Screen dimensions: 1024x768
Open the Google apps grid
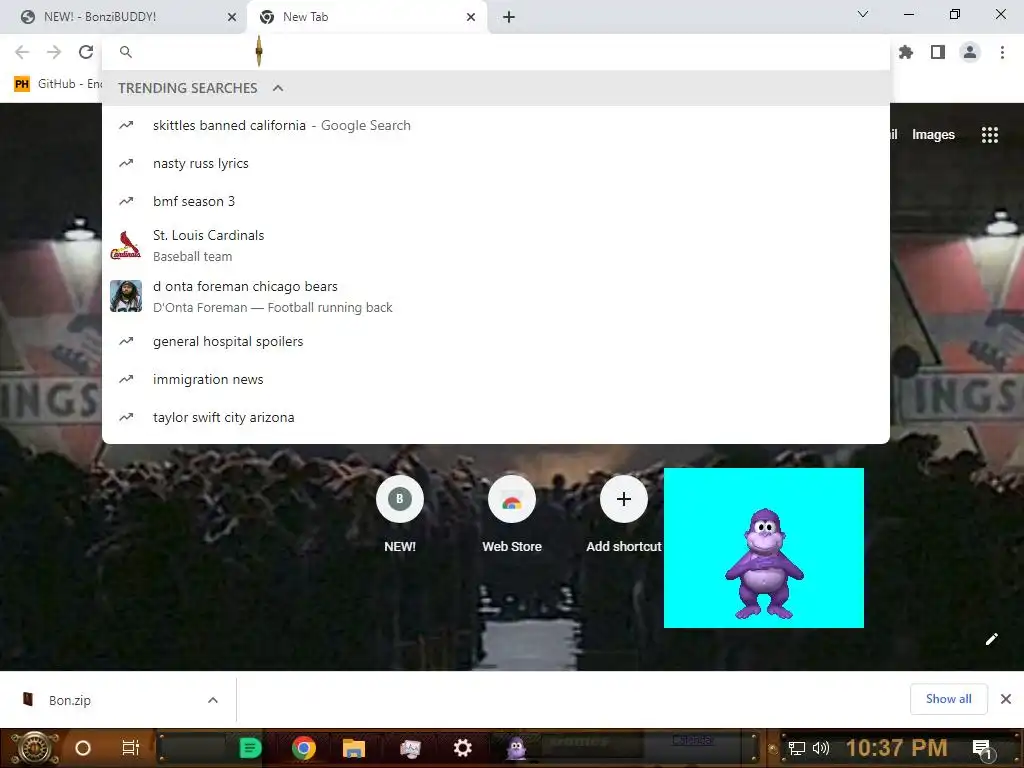pos(989,135)
